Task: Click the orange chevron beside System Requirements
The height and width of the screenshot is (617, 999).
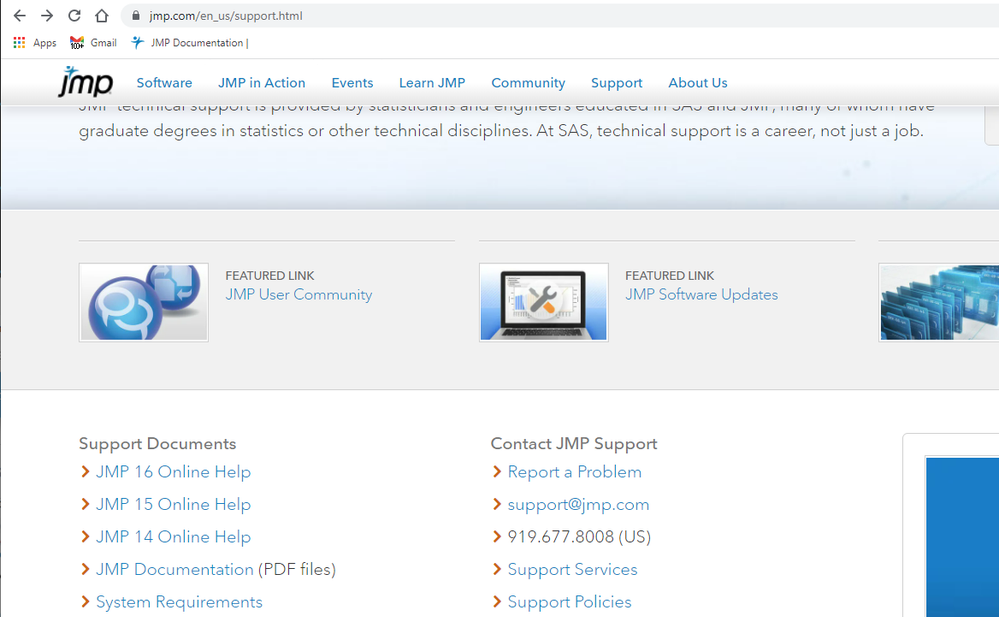Action: pos(85,601)
